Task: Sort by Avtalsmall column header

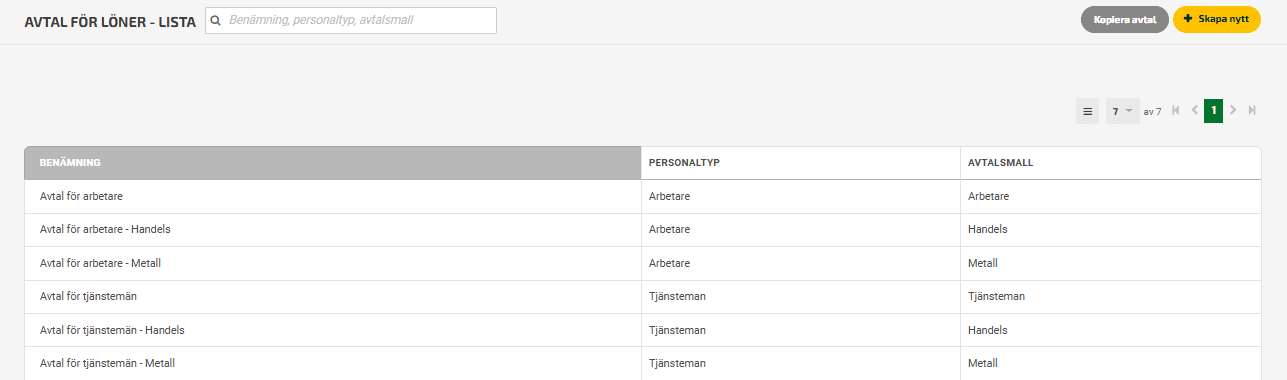Action: click(x=1111, y=163)
